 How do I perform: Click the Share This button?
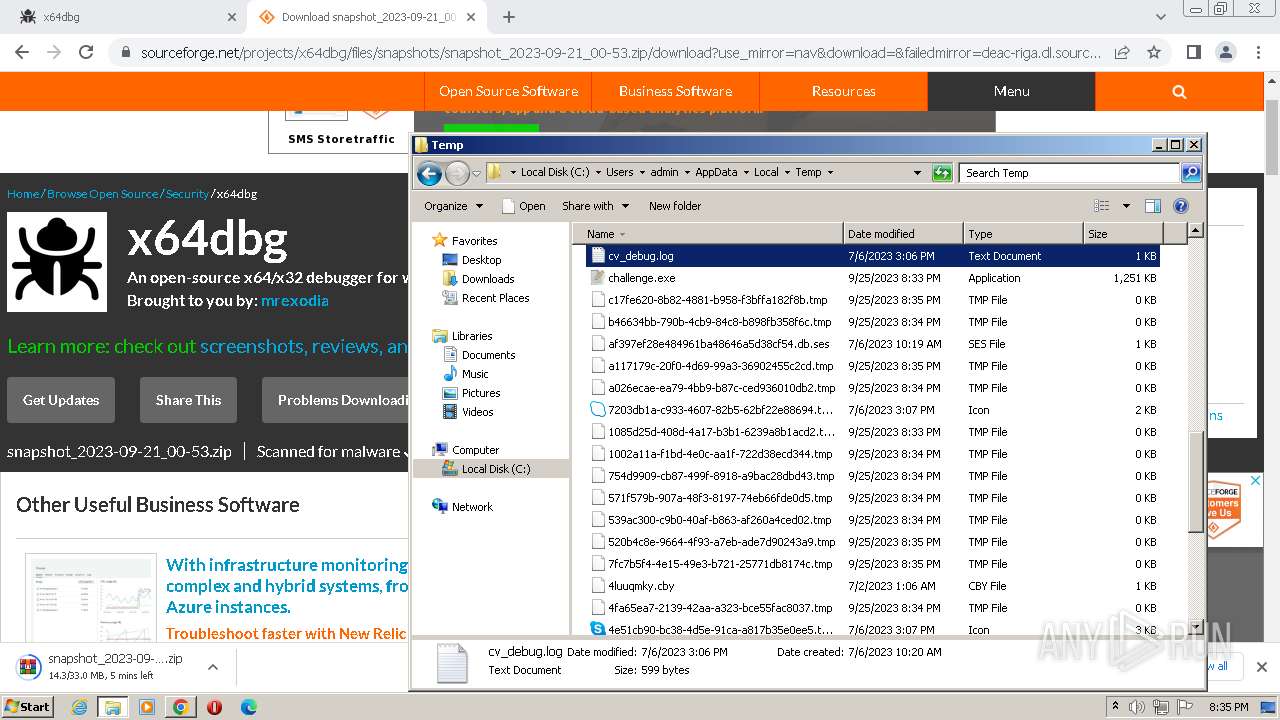point(188,400)
